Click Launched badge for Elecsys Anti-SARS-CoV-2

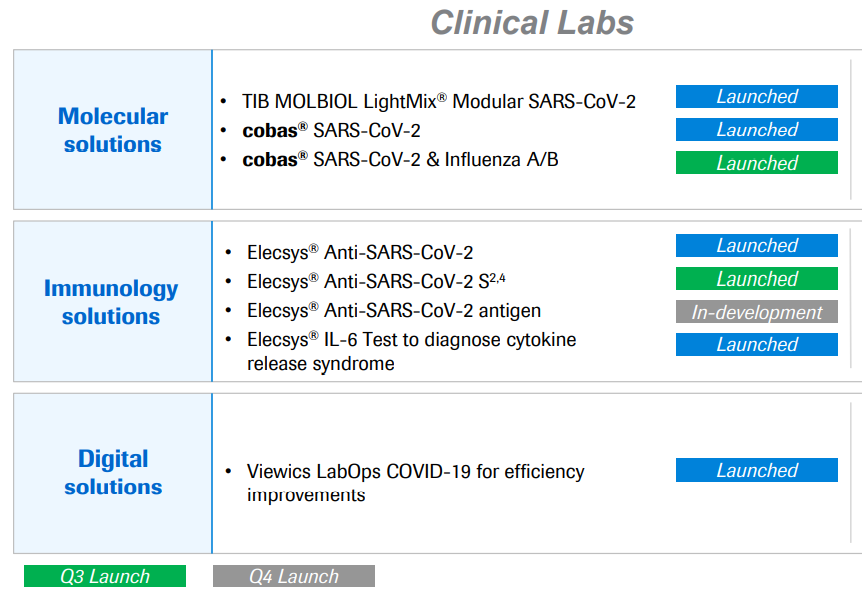click(x=756, y=246)
